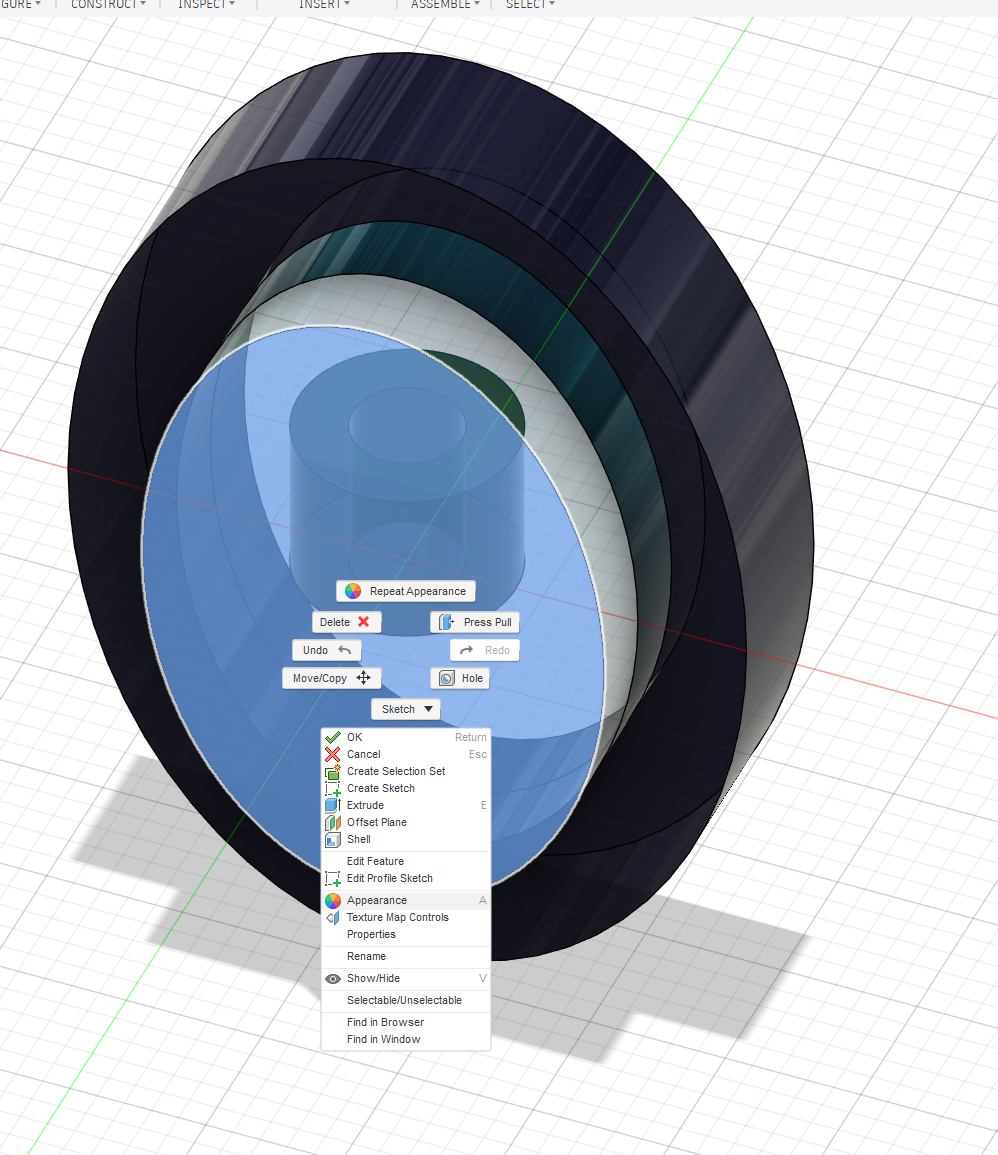Open the ASSEMBLE toolbar dropdown
998x1155 pixels.
445,4
